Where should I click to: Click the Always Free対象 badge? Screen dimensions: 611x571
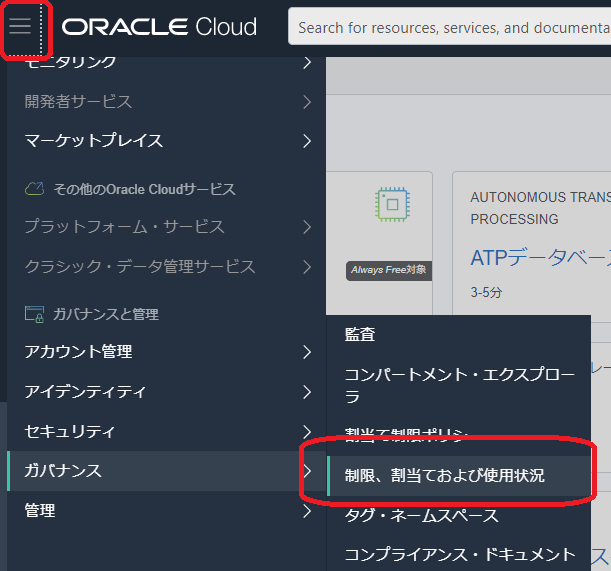pyautogui.click(x=389, y=270)
